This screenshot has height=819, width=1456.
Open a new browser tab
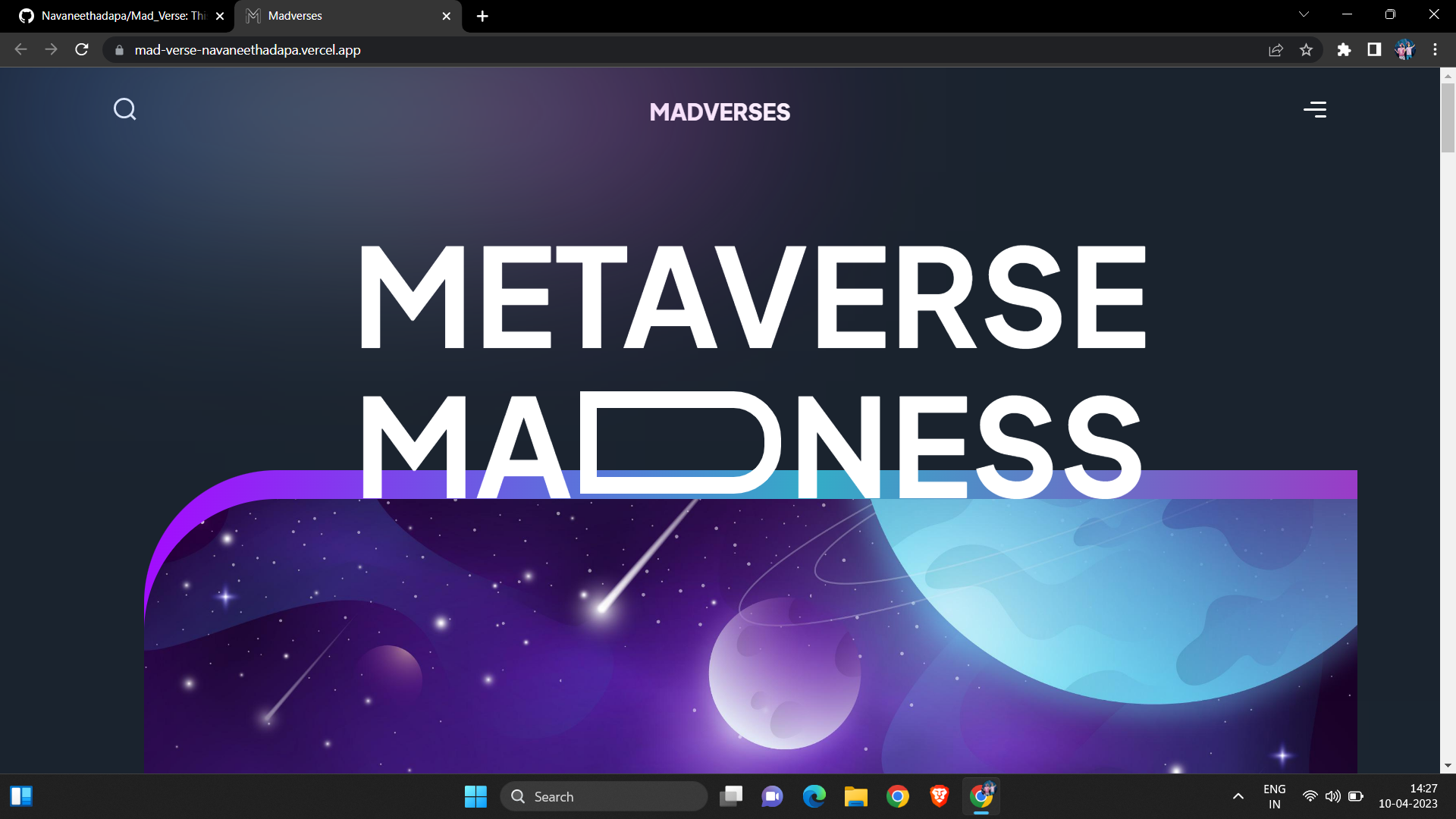482,15
